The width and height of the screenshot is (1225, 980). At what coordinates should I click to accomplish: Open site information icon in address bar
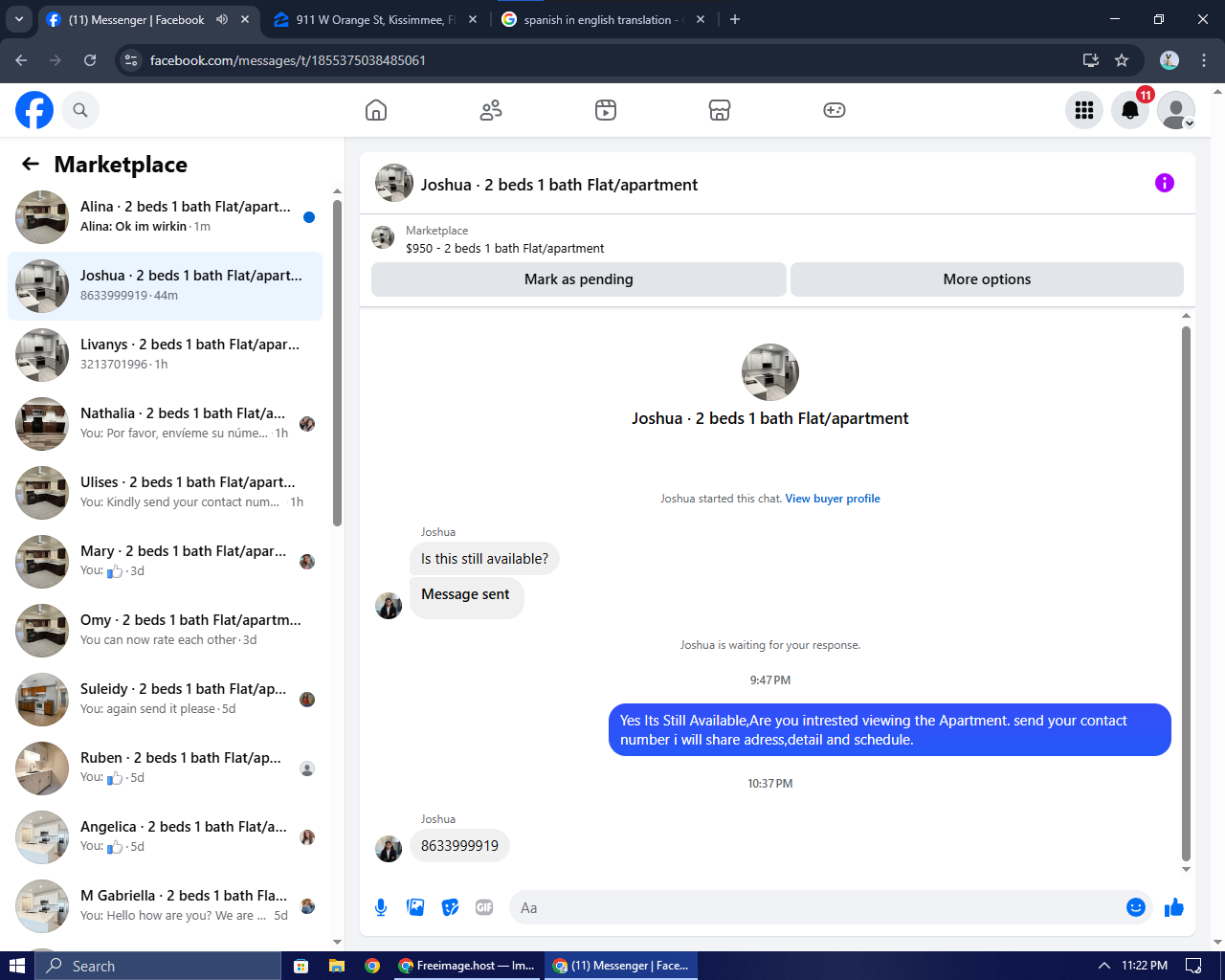pyautogui.click(x=132, y=60)
